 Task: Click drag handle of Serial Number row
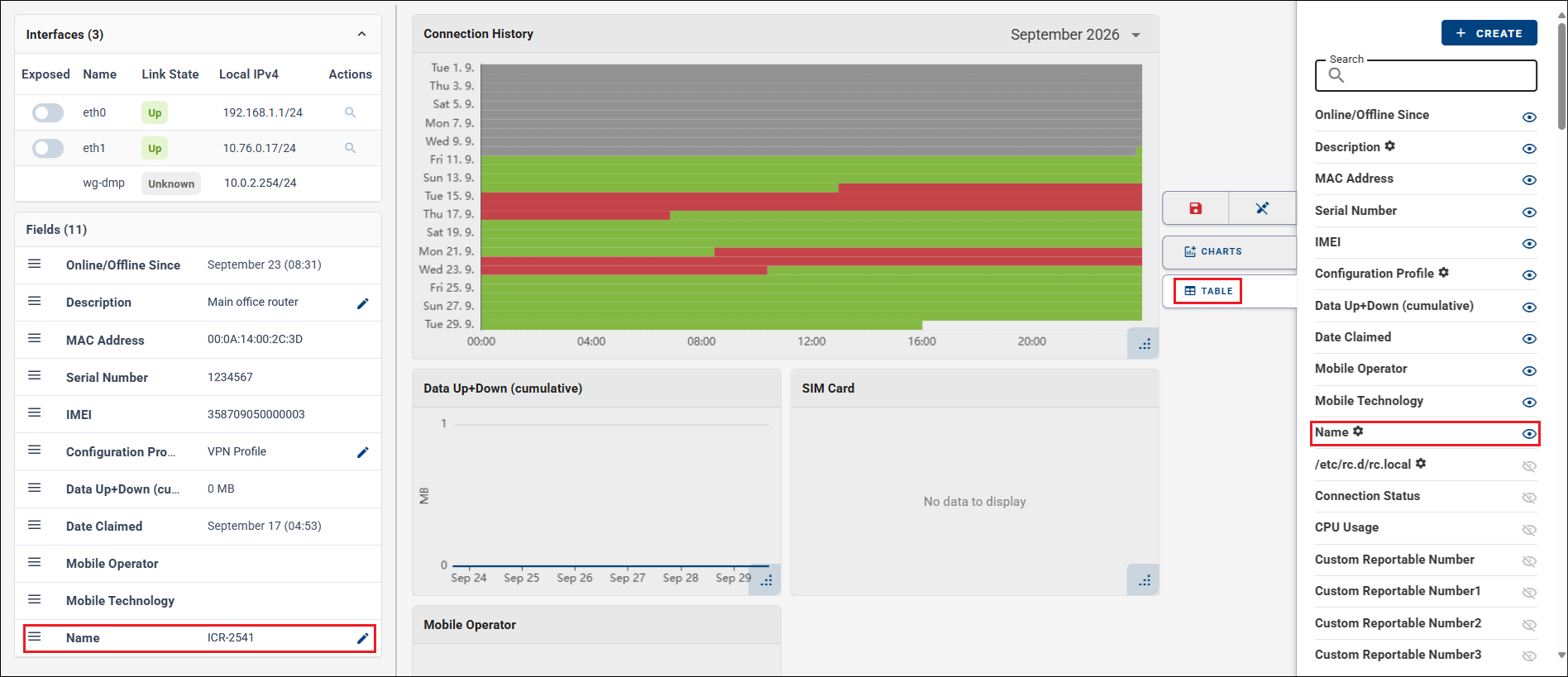[x=35, y=375]
